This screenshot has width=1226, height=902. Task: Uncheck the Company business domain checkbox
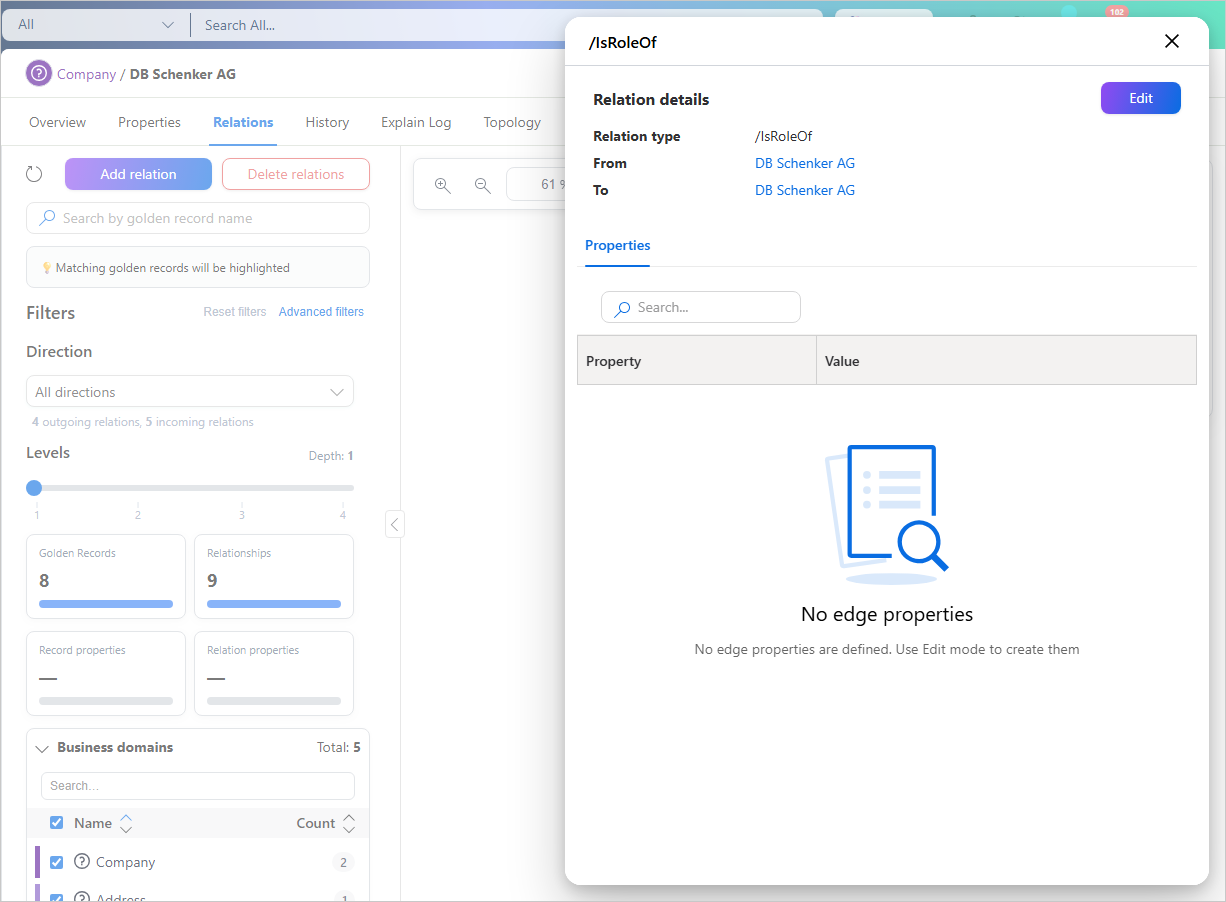57,862
